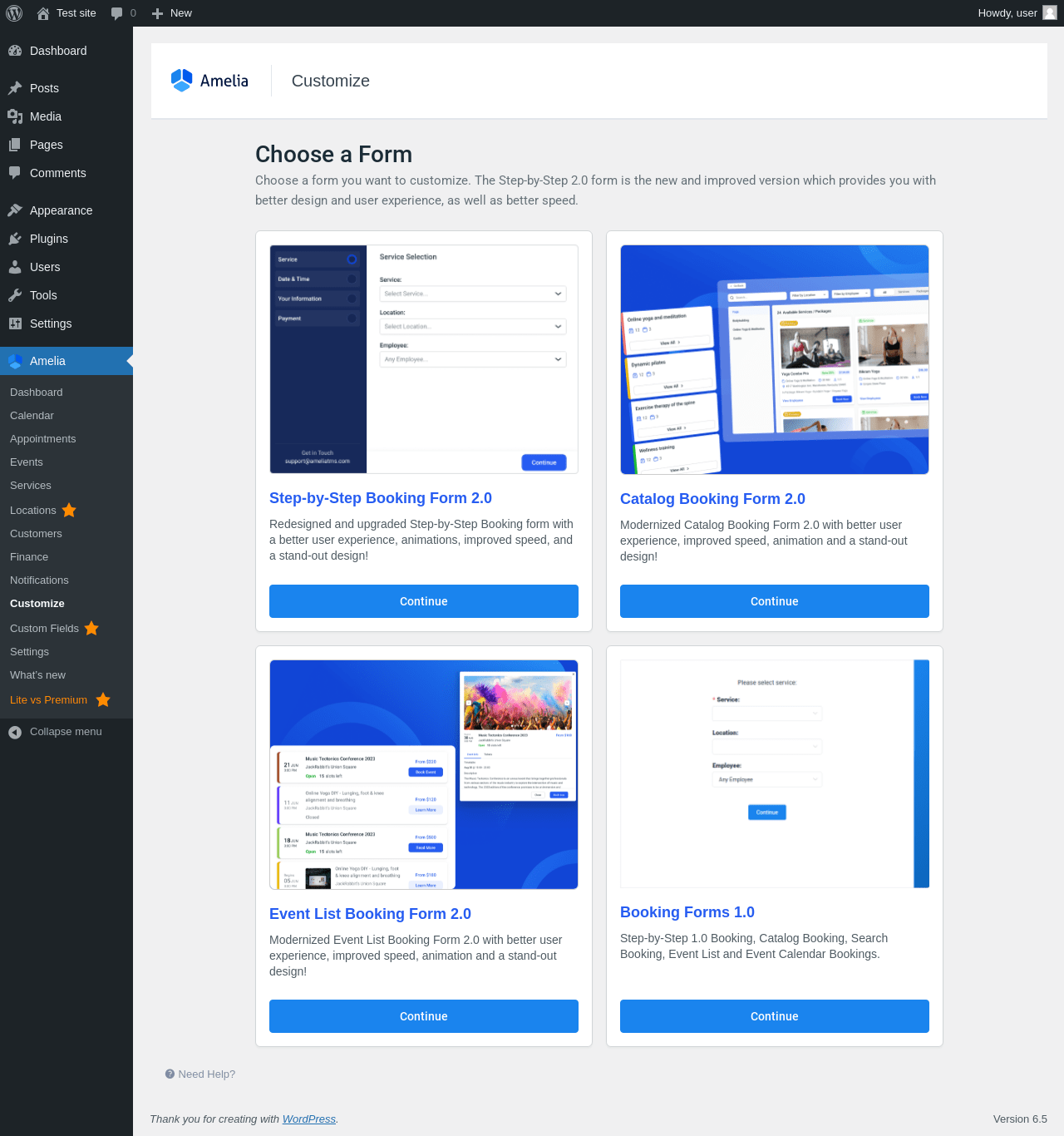Viewport: 1064px width, 1136px height.
Task: Click the Event List form preview thumbnail
Action: coord(424,774)
